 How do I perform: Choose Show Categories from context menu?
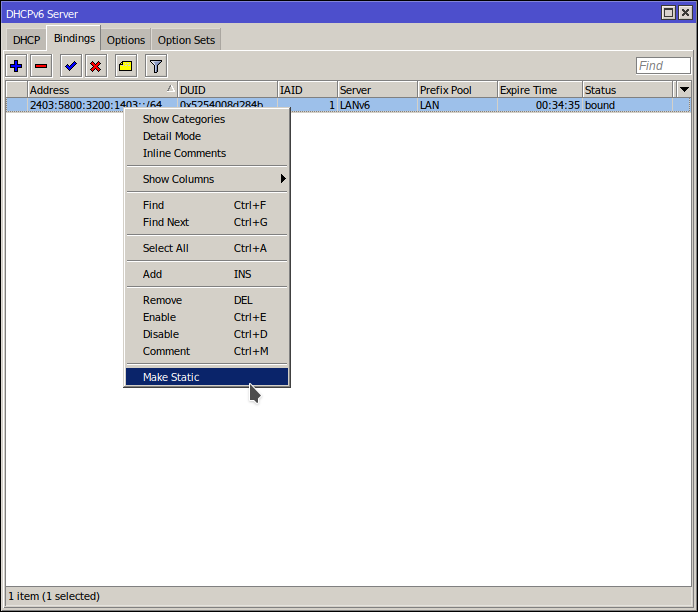click(207, 119)
